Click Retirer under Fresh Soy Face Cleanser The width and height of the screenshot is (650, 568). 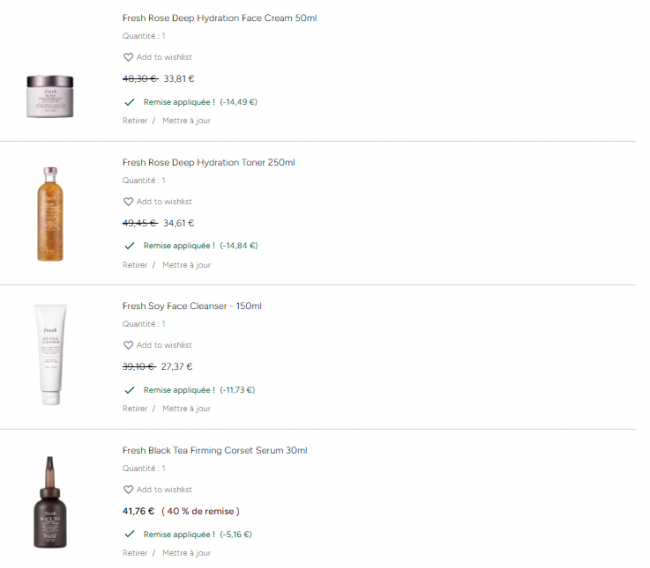pyautogui.click(x=135, y=409)
